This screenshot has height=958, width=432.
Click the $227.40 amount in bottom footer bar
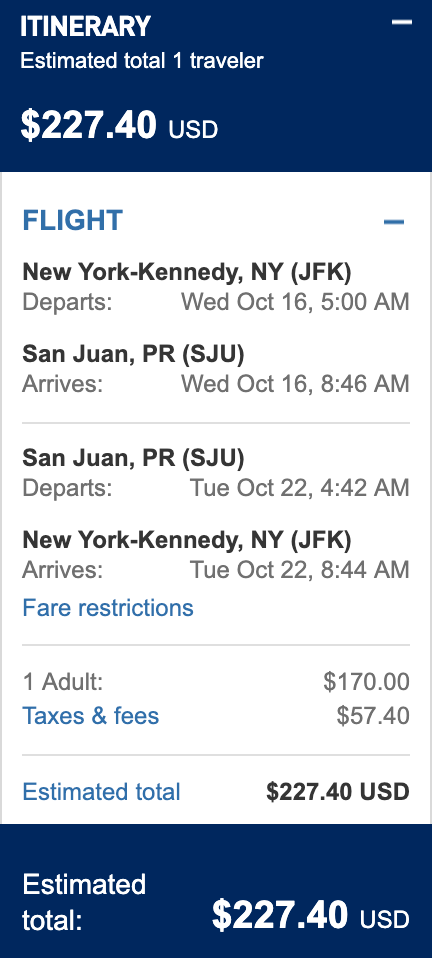tap(280, 916)
